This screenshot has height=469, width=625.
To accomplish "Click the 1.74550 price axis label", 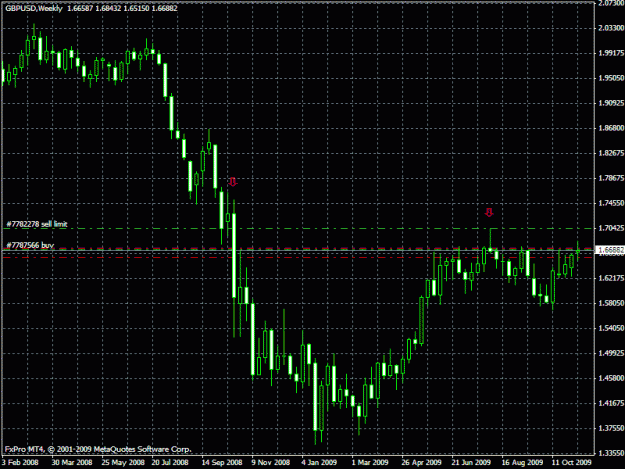I will coord(611,203).
